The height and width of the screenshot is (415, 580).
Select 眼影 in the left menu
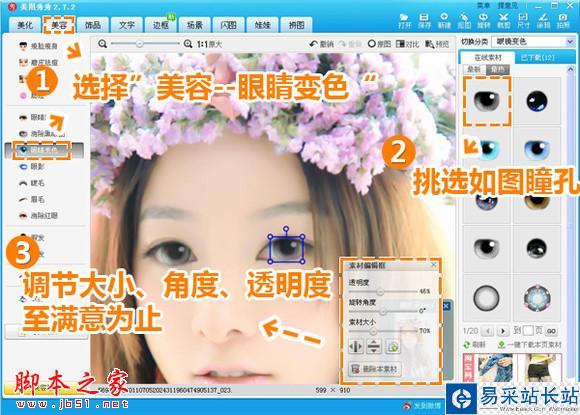[x=32, y=166]
